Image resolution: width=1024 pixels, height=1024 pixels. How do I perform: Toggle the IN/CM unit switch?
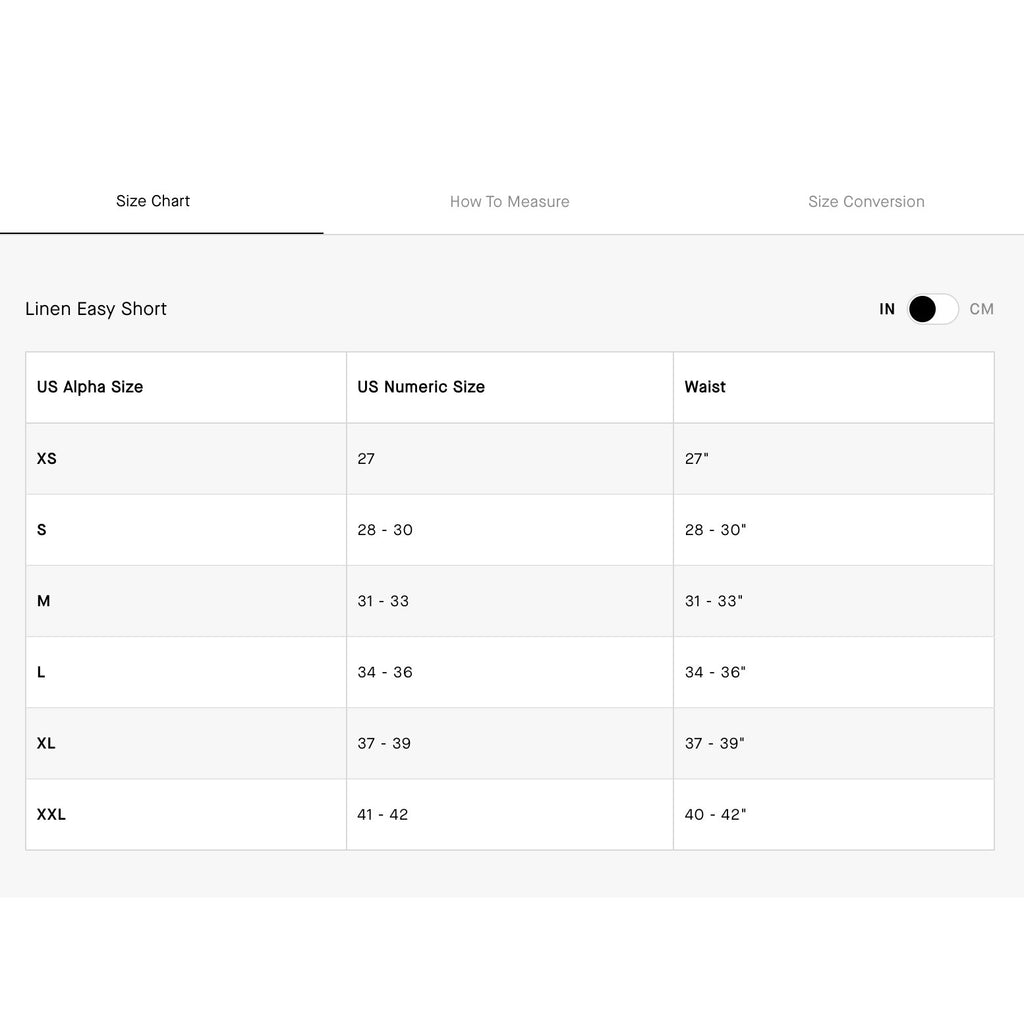tap(933, 309)
